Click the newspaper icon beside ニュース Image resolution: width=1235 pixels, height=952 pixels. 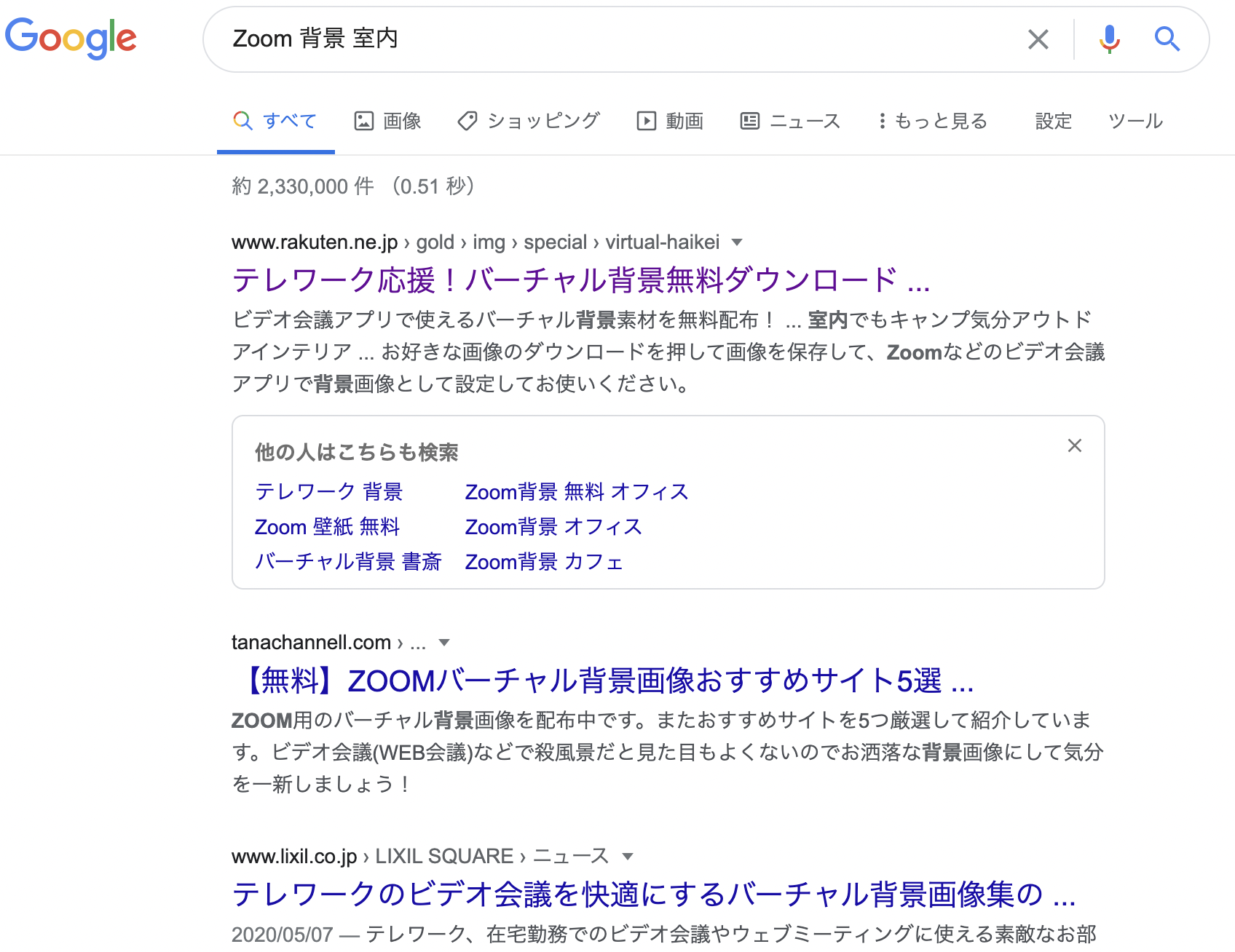coord(750,121)
